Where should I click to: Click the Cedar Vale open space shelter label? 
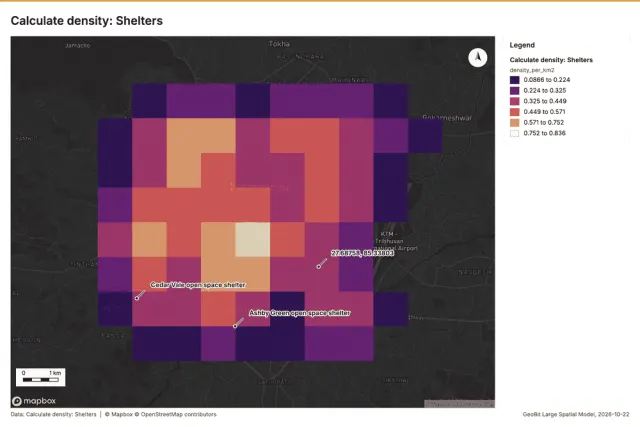coord(198,285)
